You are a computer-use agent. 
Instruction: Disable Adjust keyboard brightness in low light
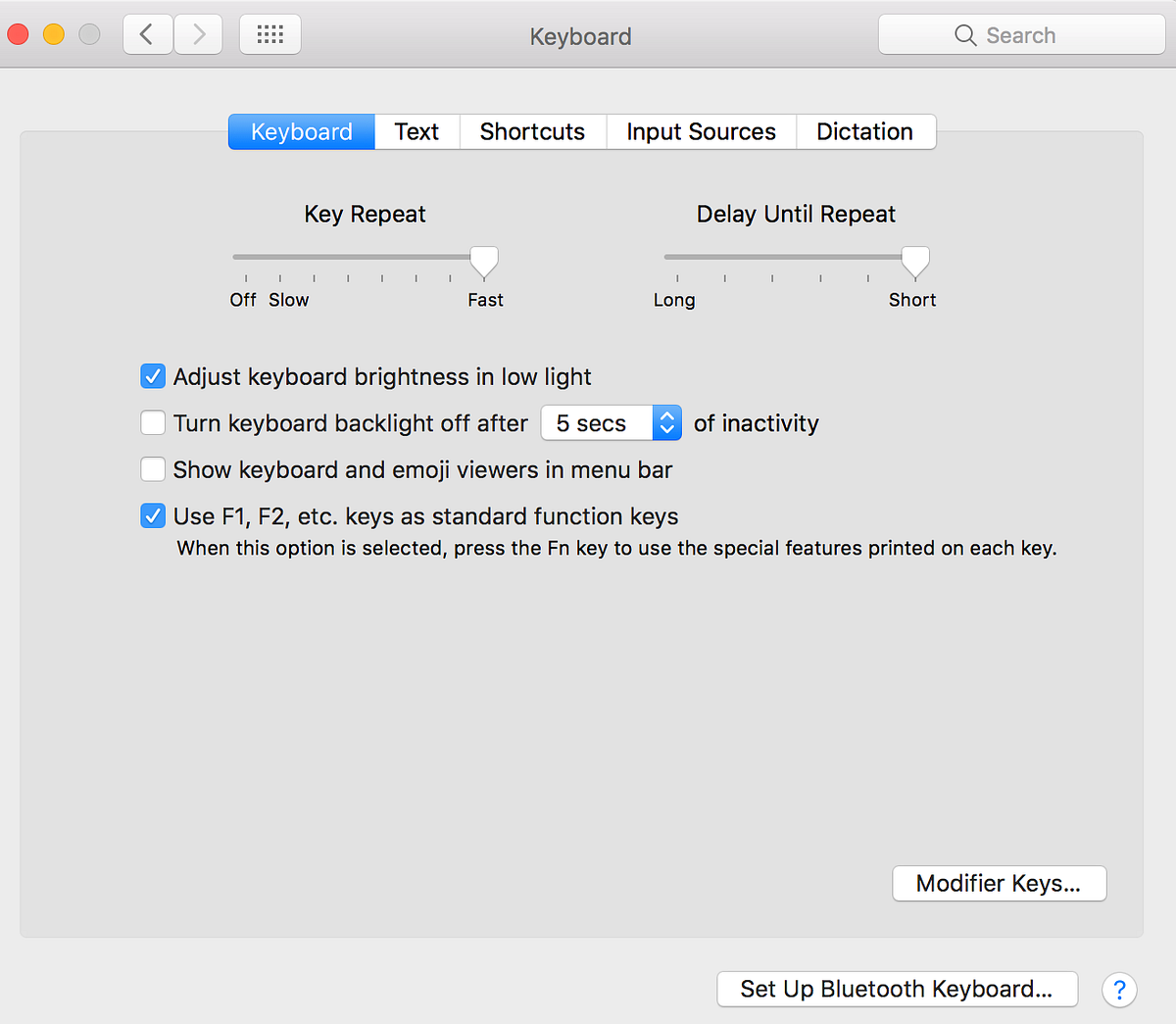pyautogui.click(x=153, y=376)
